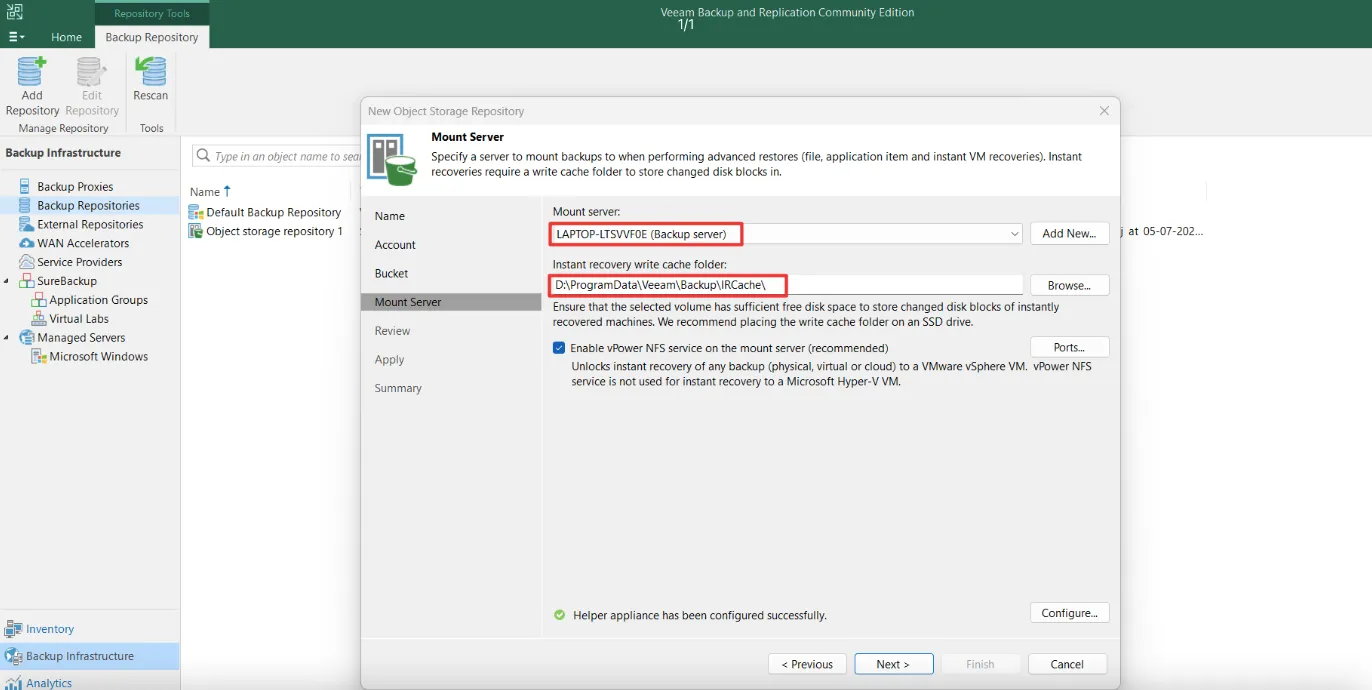The image size is (1372, 690).
Task: Click the Browse... button
Action: tap(1069, 285)
